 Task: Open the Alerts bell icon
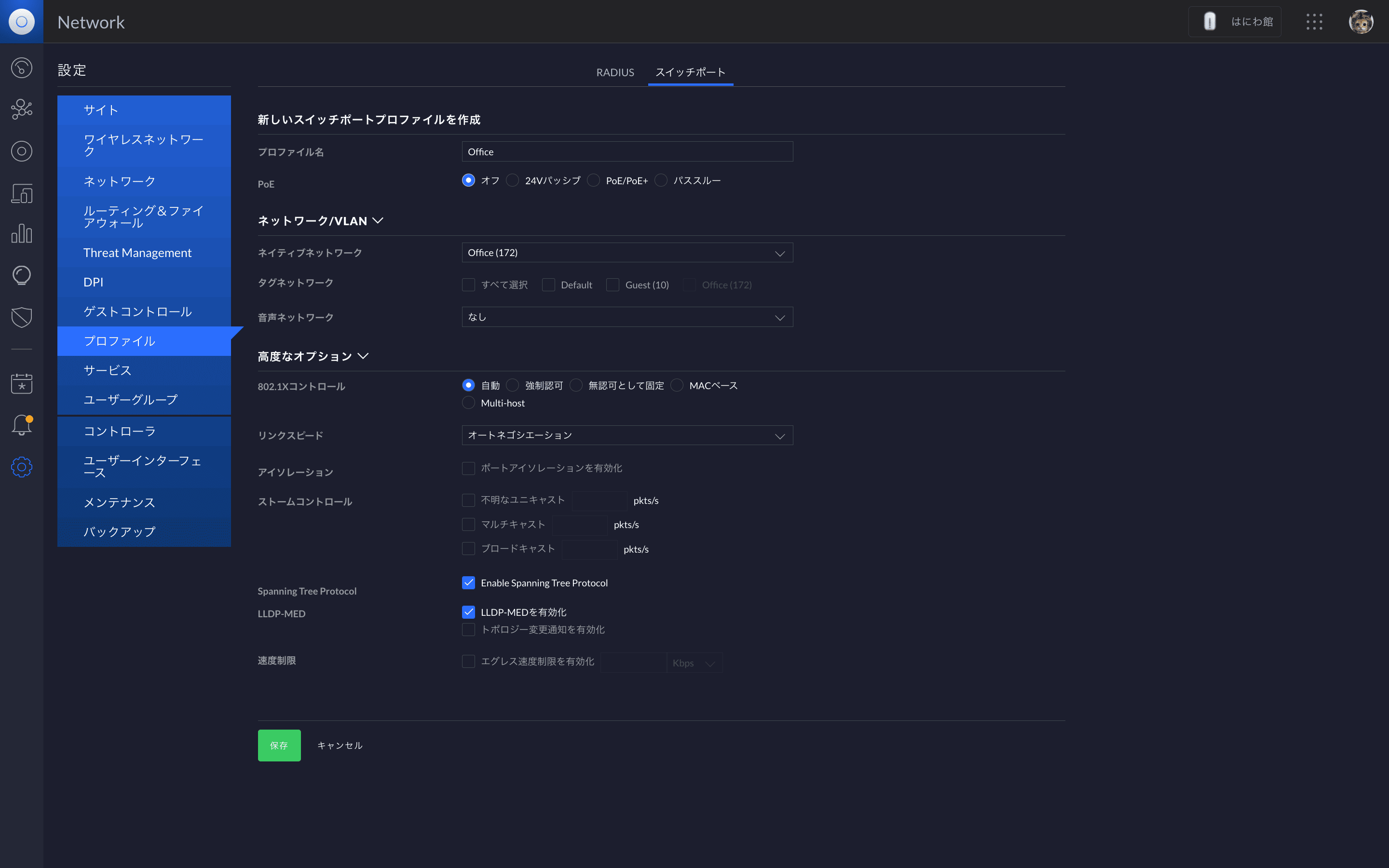(21, 425)
